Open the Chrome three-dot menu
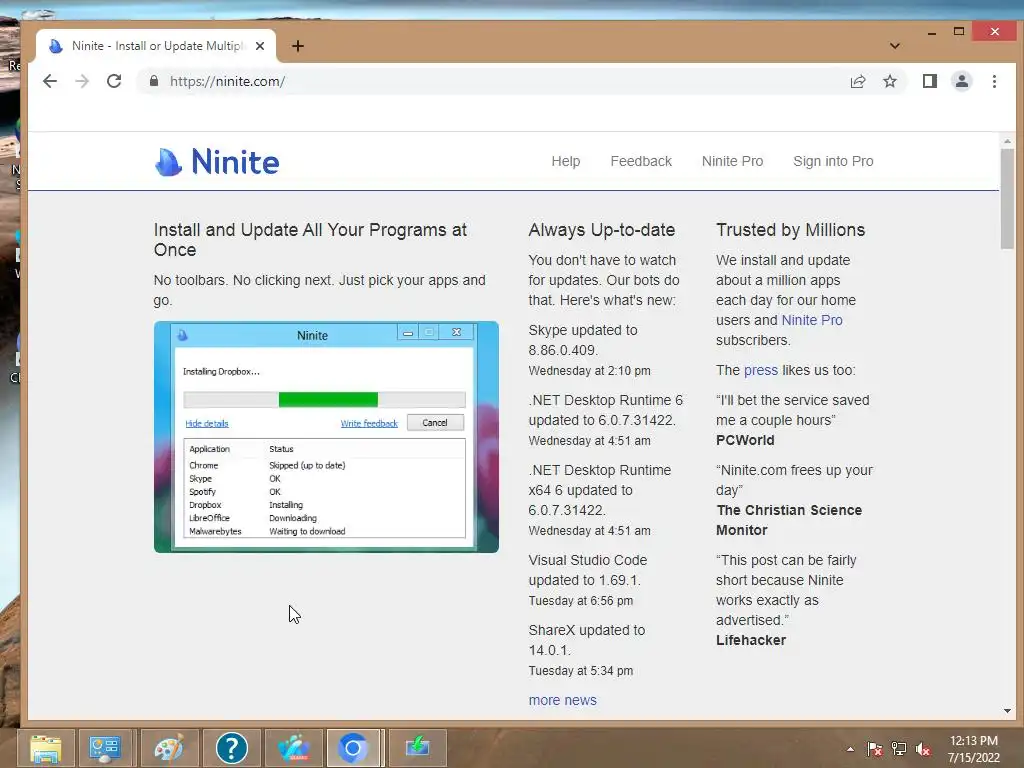 (994, 81)
